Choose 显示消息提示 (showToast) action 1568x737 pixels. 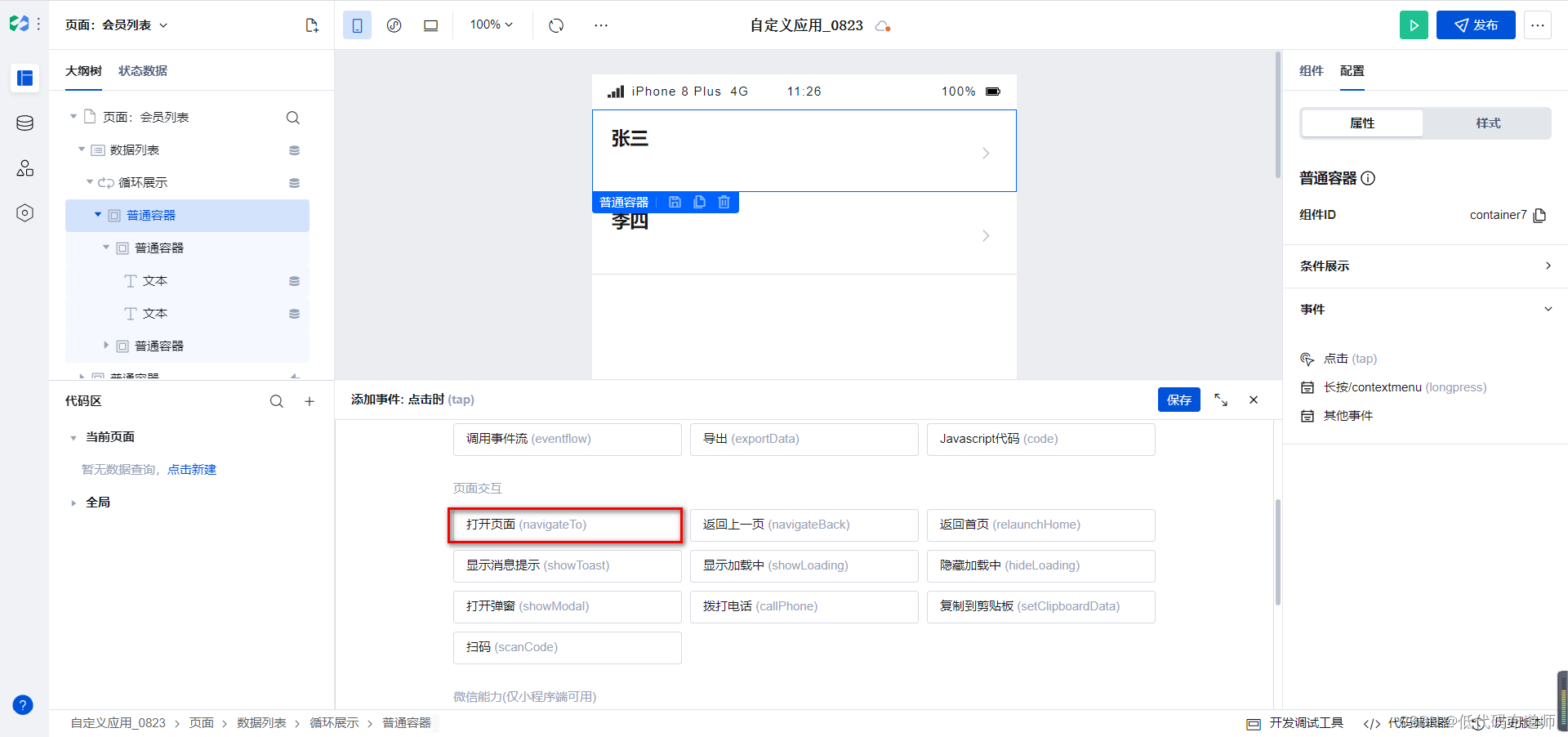pos(568,565)
